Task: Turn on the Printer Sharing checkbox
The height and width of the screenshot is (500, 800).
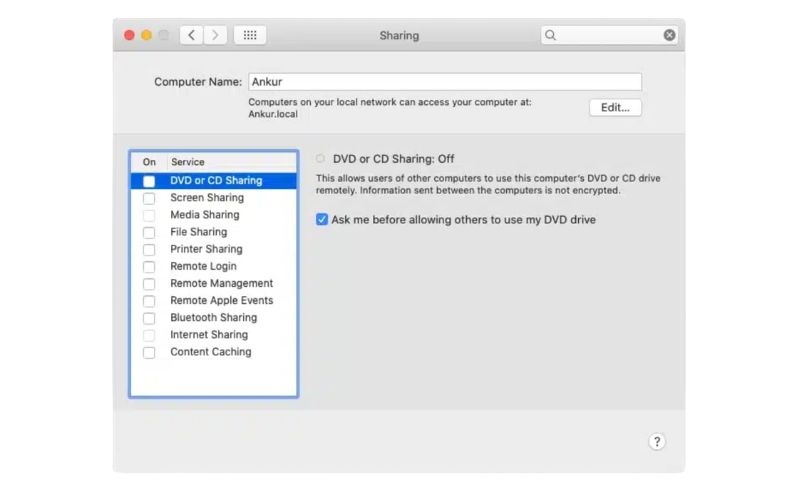Action: pyautogui.click(x=149, y=249)
